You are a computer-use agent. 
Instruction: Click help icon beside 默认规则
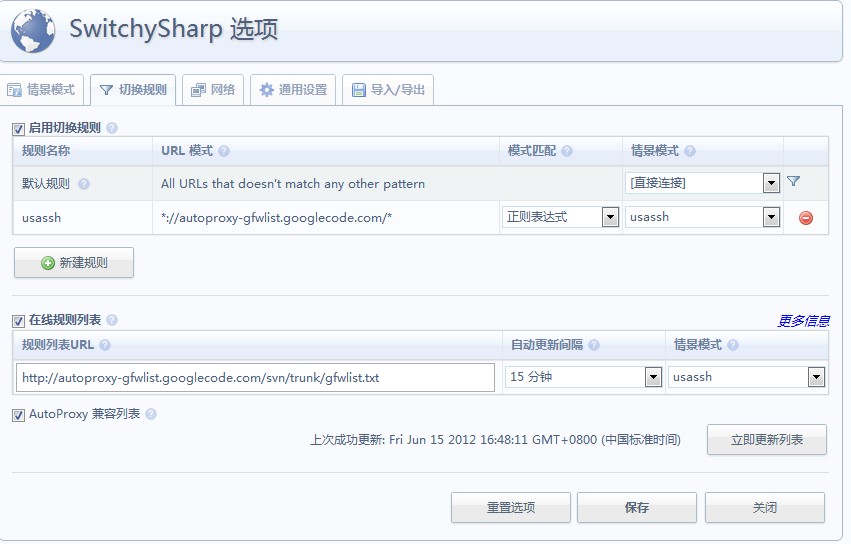pos(84,184)
